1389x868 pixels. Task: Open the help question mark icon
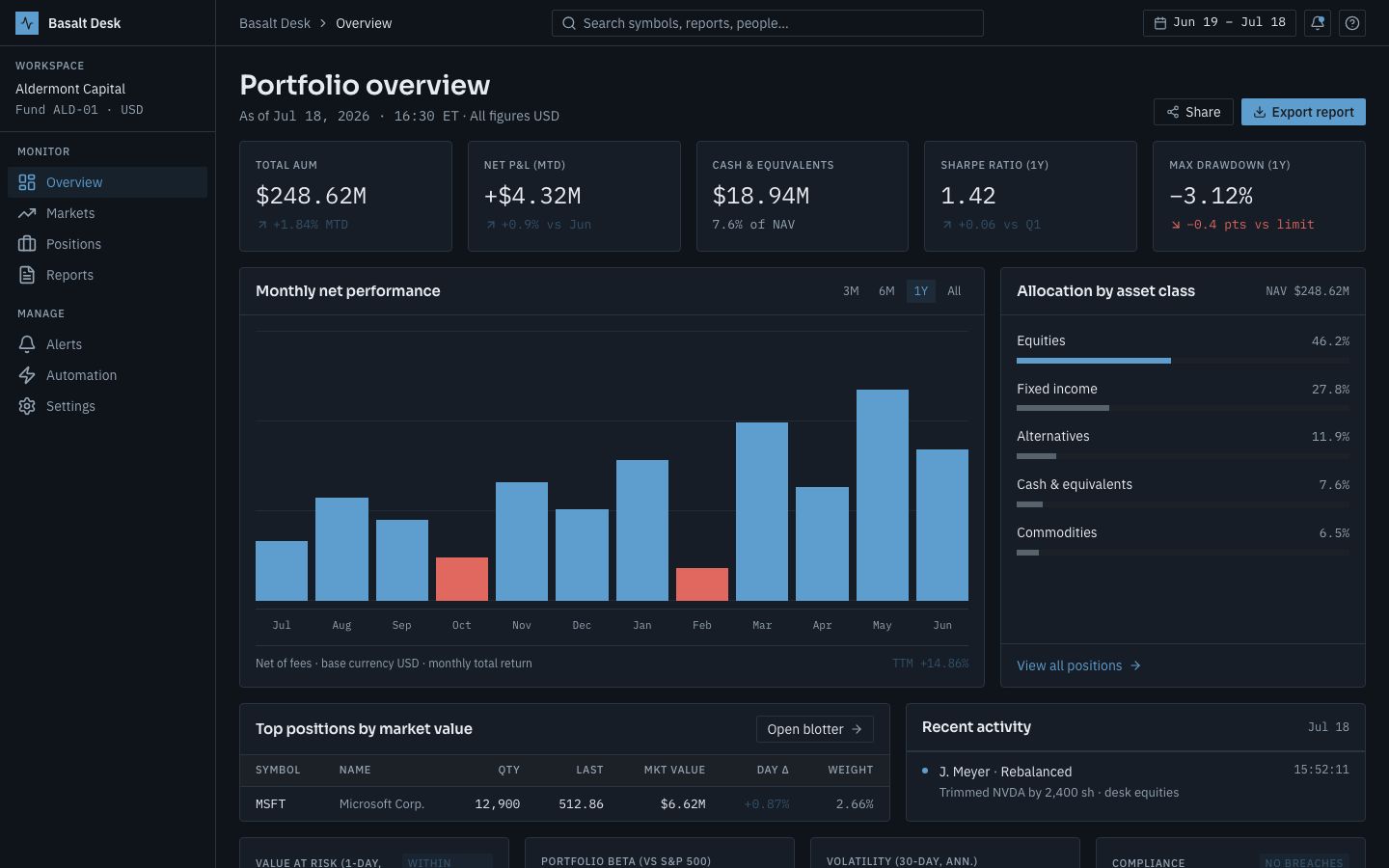pos(1352,23)
